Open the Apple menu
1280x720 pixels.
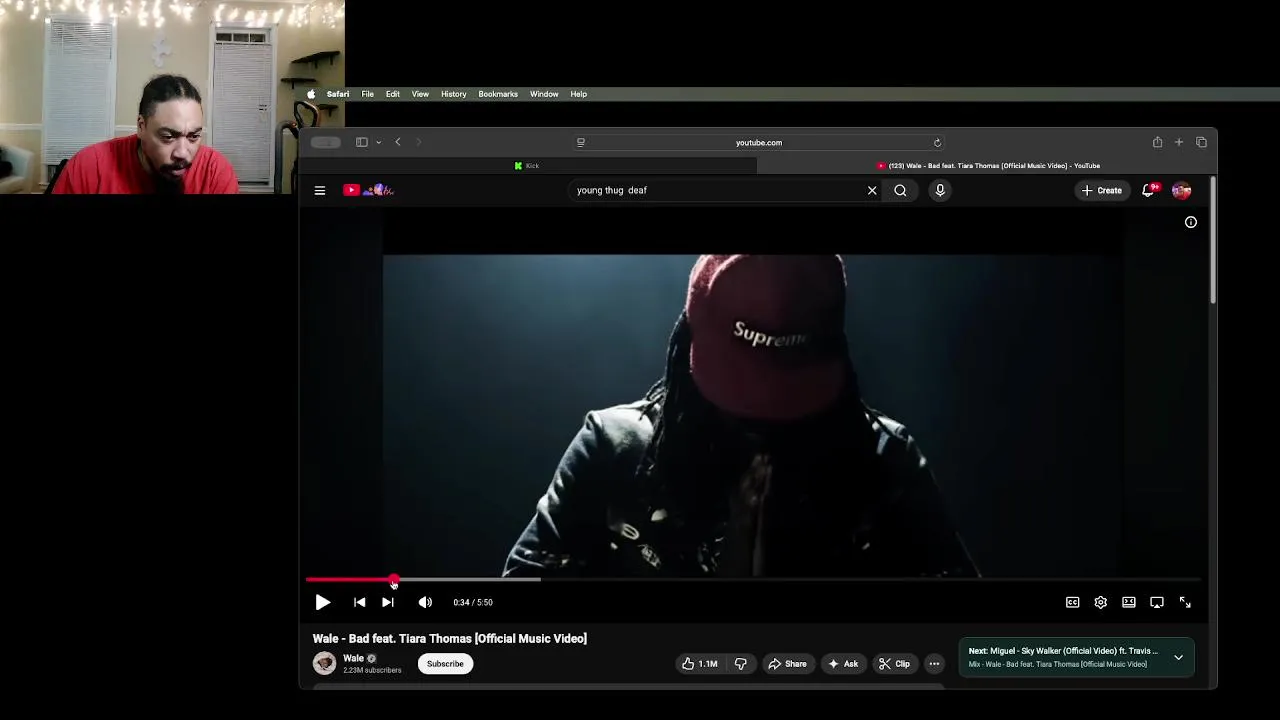coord(311,94)
